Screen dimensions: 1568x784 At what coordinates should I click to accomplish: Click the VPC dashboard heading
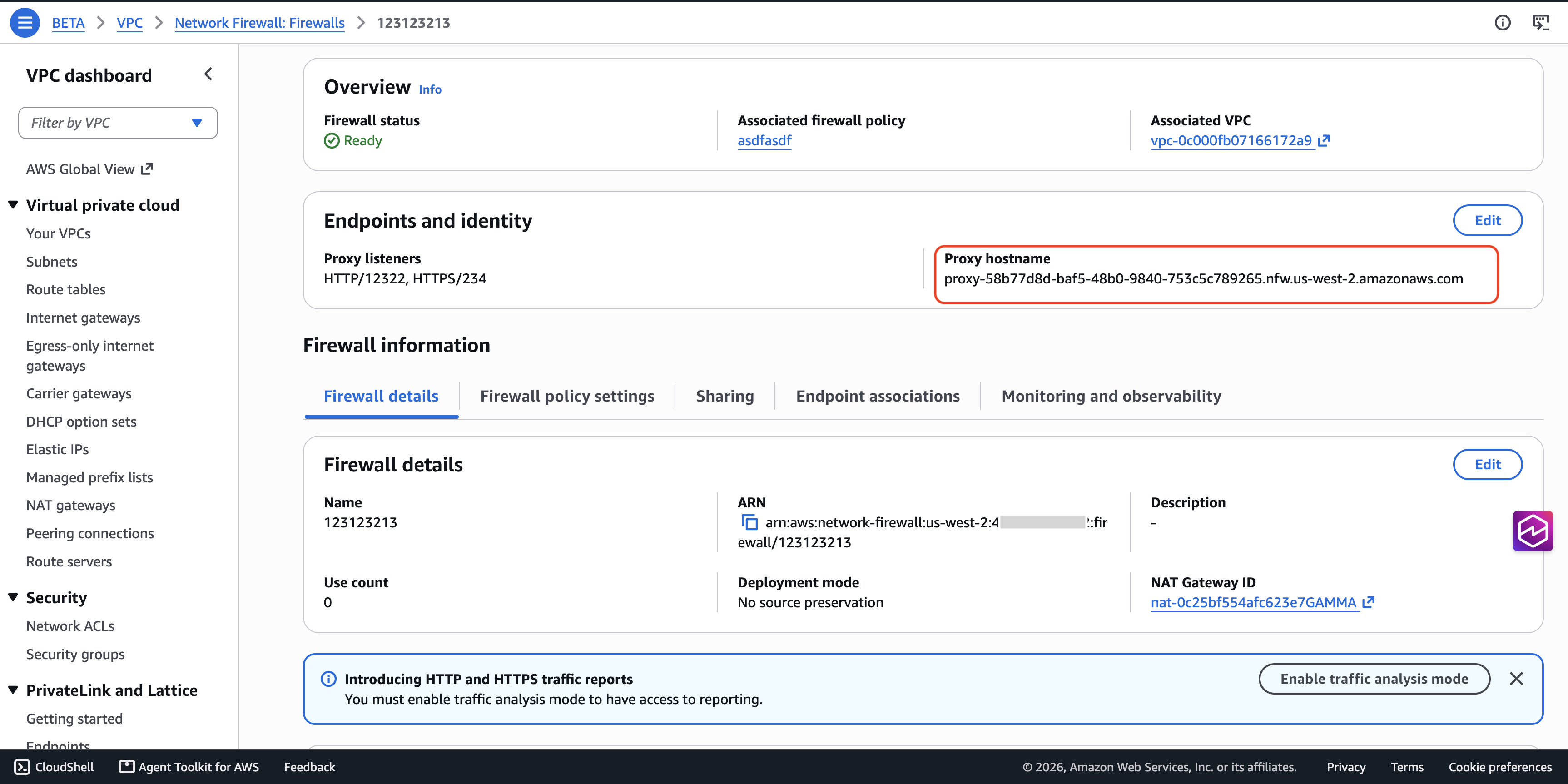point(89,75)
